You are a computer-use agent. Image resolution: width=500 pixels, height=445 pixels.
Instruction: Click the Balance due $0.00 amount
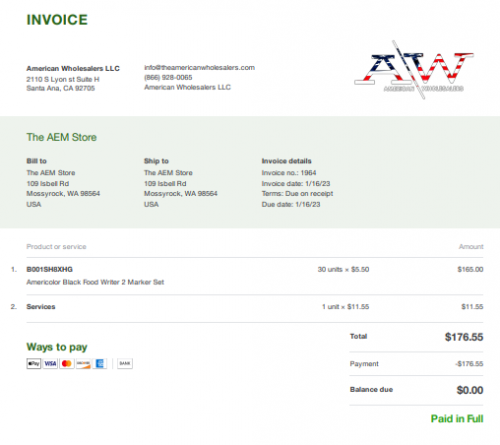[470, 390]
